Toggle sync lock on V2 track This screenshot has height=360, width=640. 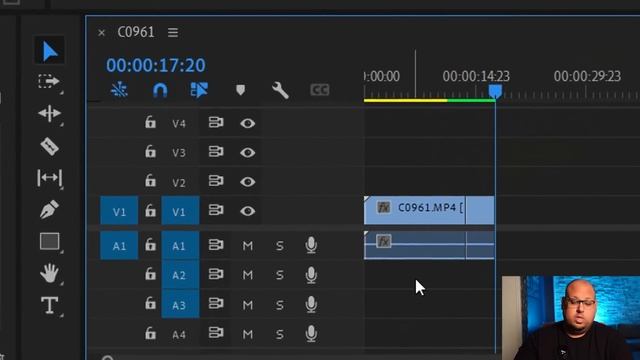(x=216, y=181)
